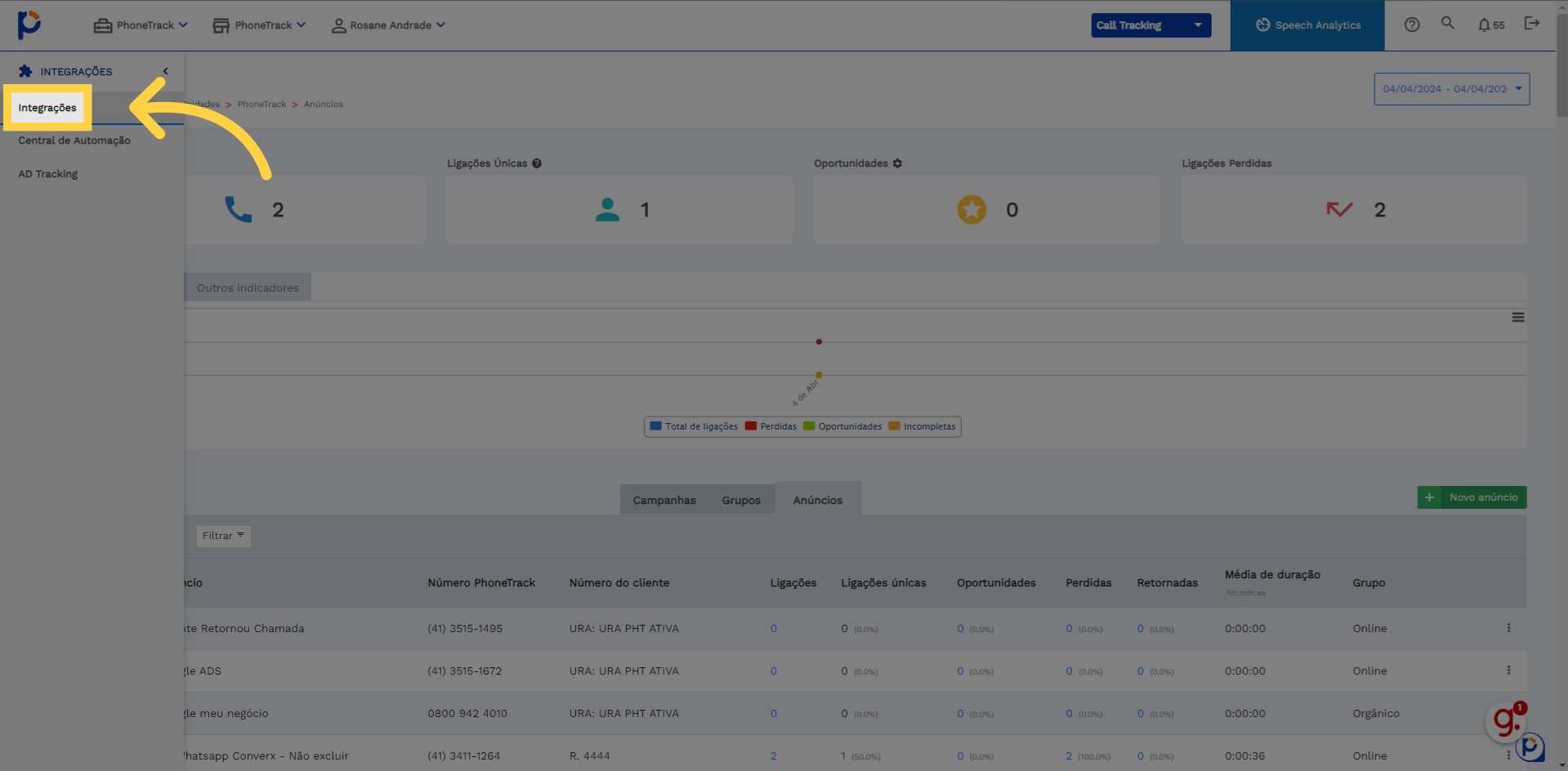
Task: Open row menu for (41) 3515-1672 ad
Action: [1508, 671]
